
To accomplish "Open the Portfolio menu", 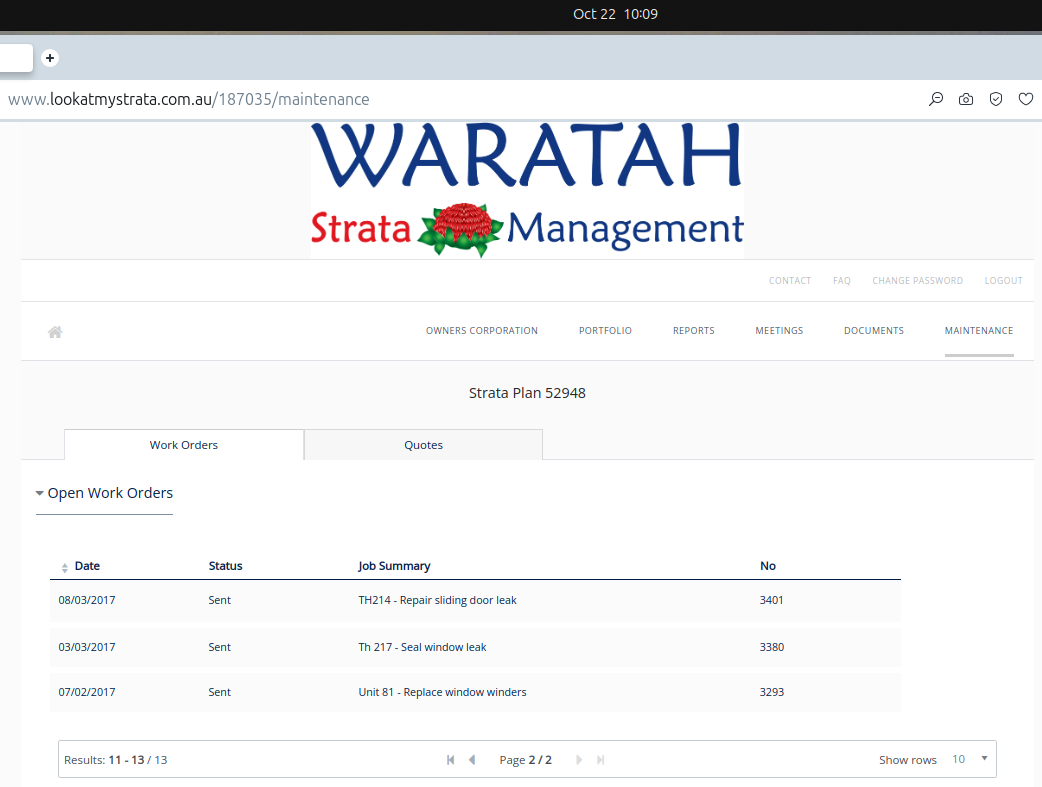I will point(605,330).
